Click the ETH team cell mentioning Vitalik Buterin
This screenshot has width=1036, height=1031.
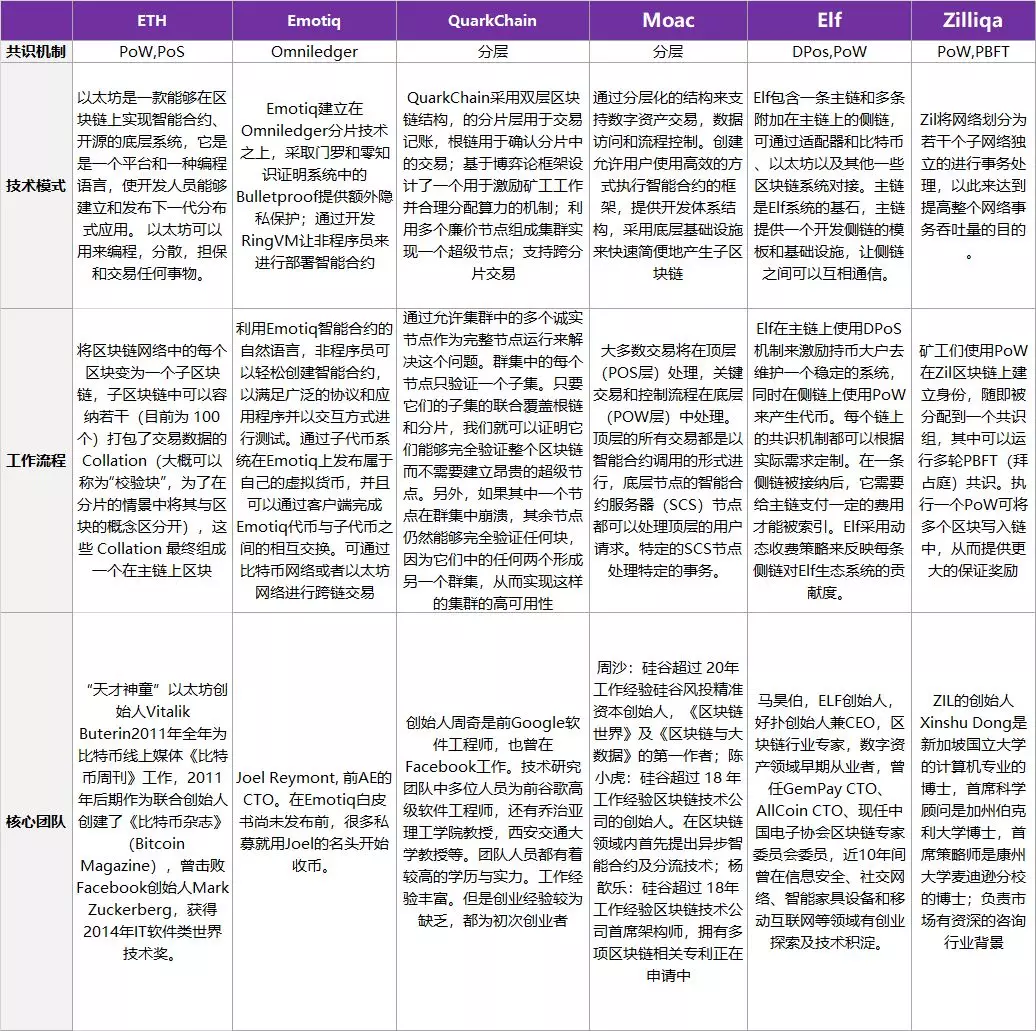click(x=152, y=821)
